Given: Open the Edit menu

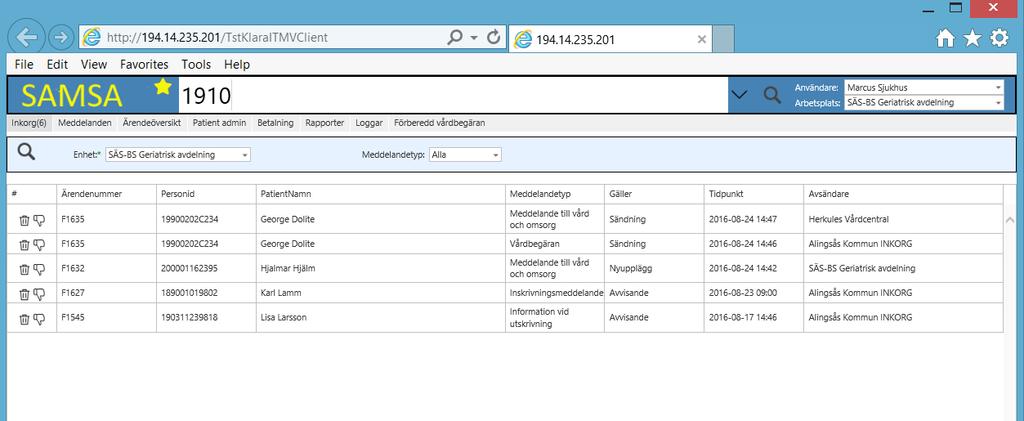Looking at the screenshot, I should tap(57, 65).
